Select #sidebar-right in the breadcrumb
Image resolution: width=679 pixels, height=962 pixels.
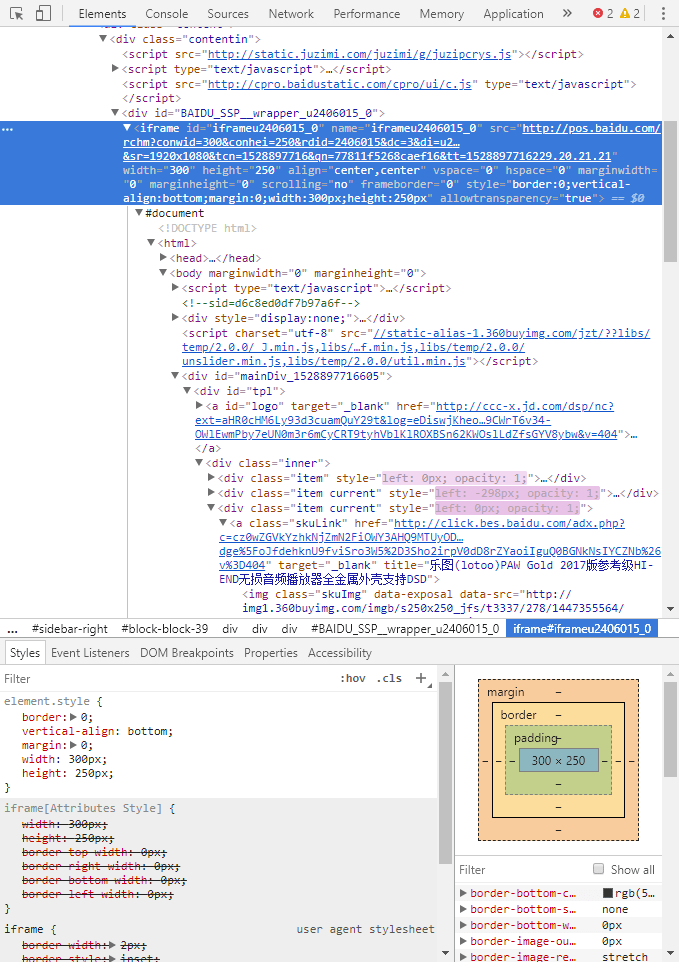(x=69, y=629)
